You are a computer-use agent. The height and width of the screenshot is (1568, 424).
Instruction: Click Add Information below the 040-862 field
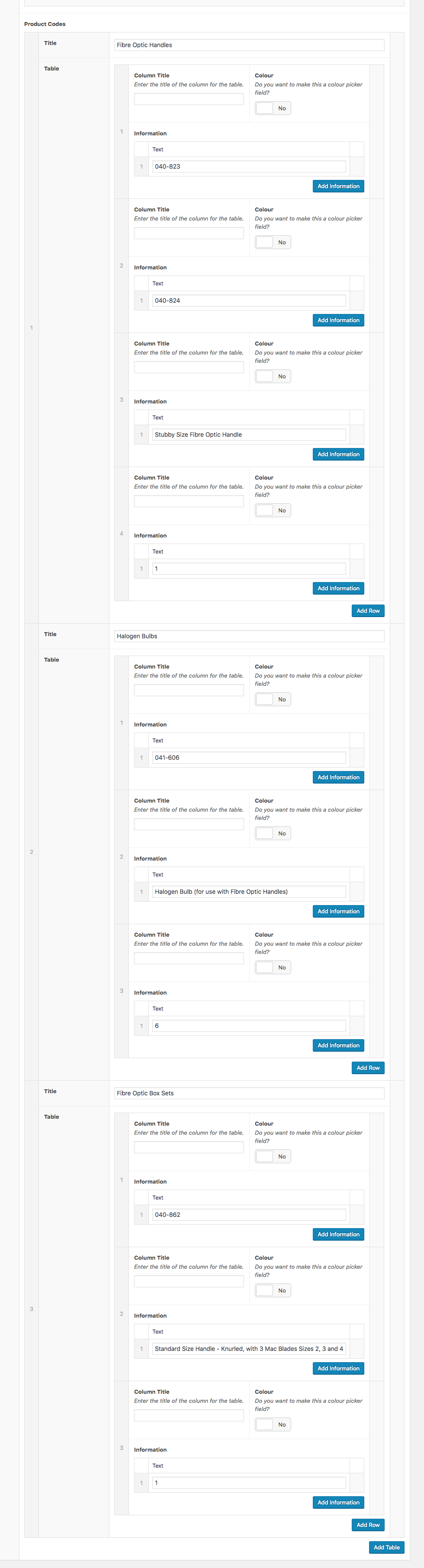coord(338,1235)
